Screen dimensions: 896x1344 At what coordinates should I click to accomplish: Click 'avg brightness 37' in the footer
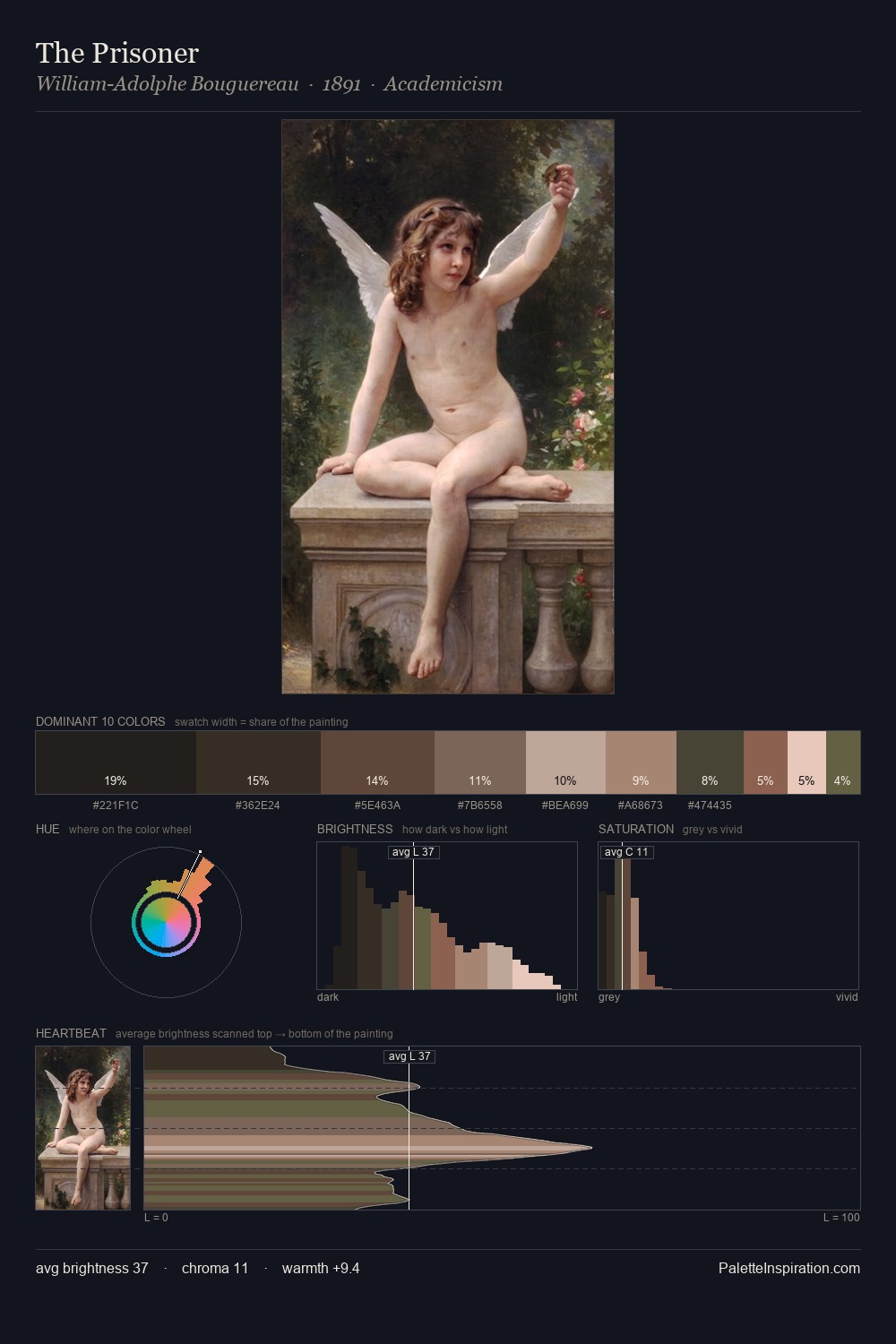[x=92, y=1268]
